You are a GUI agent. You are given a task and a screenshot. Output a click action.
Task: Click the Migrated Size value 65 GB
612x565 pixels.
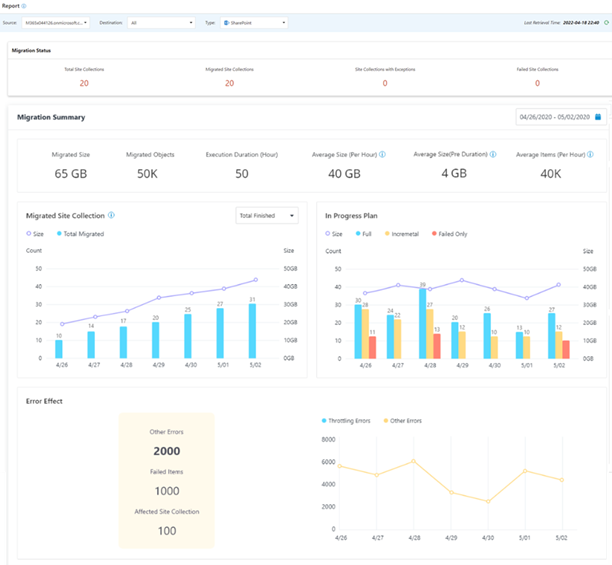click(71, 174)
